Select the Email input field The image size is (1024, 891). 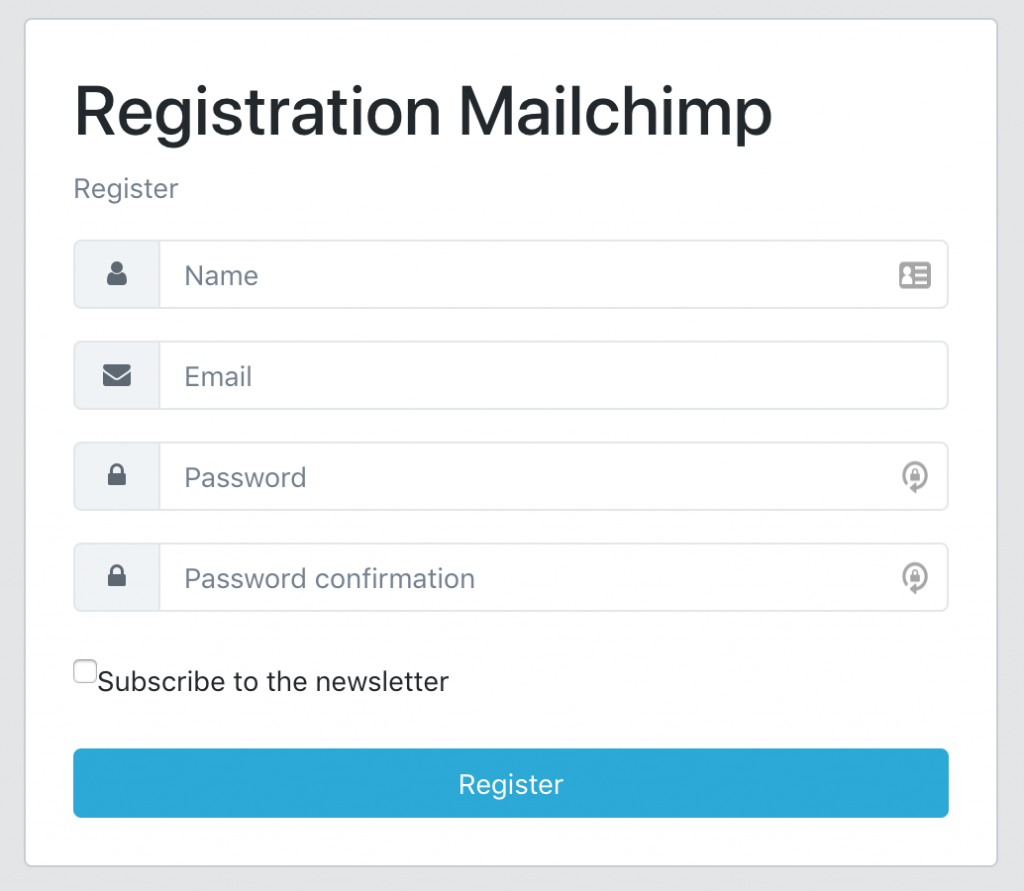(550, 376)
